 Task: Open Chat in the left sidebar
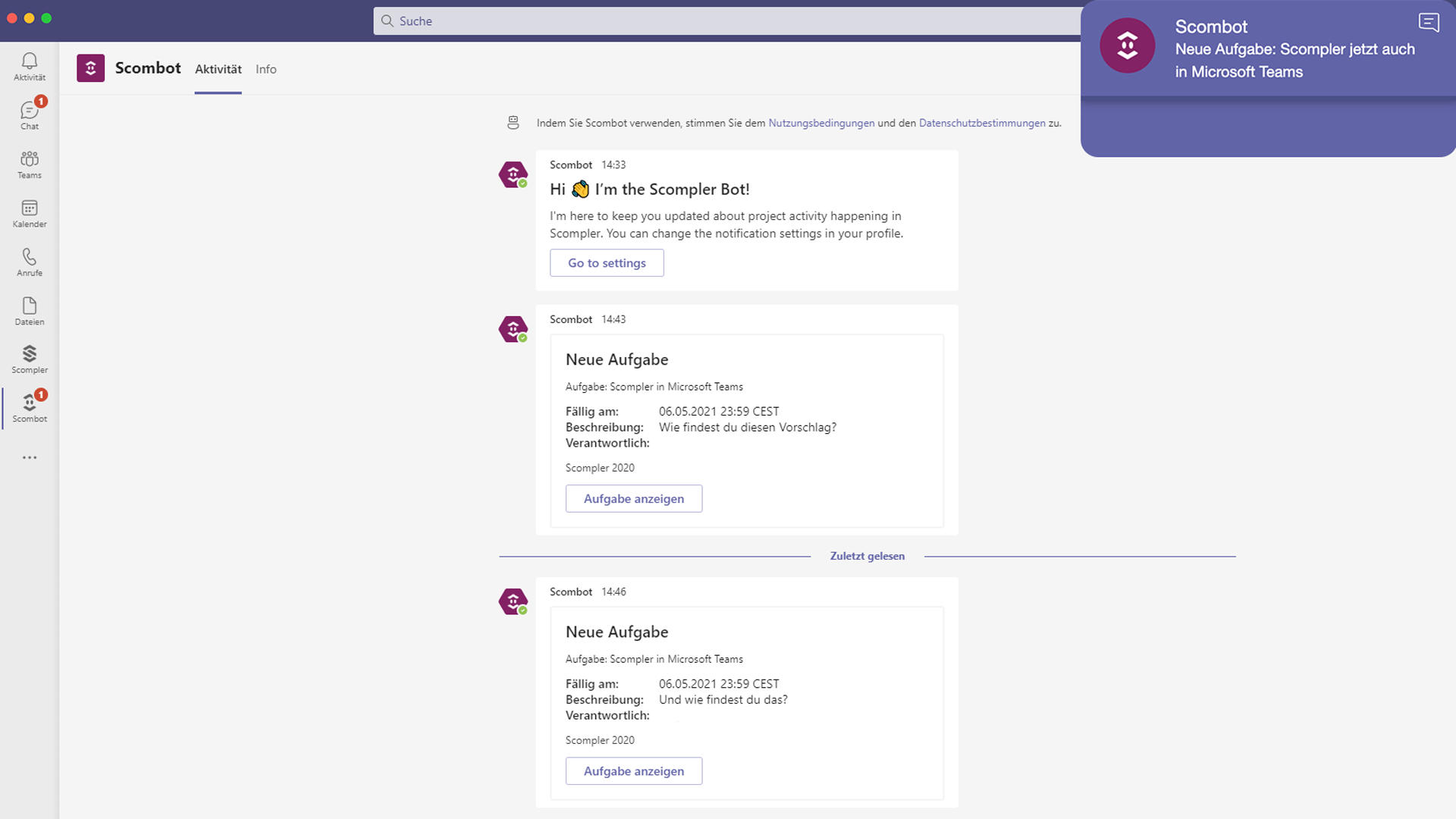(x=30, y=115)
